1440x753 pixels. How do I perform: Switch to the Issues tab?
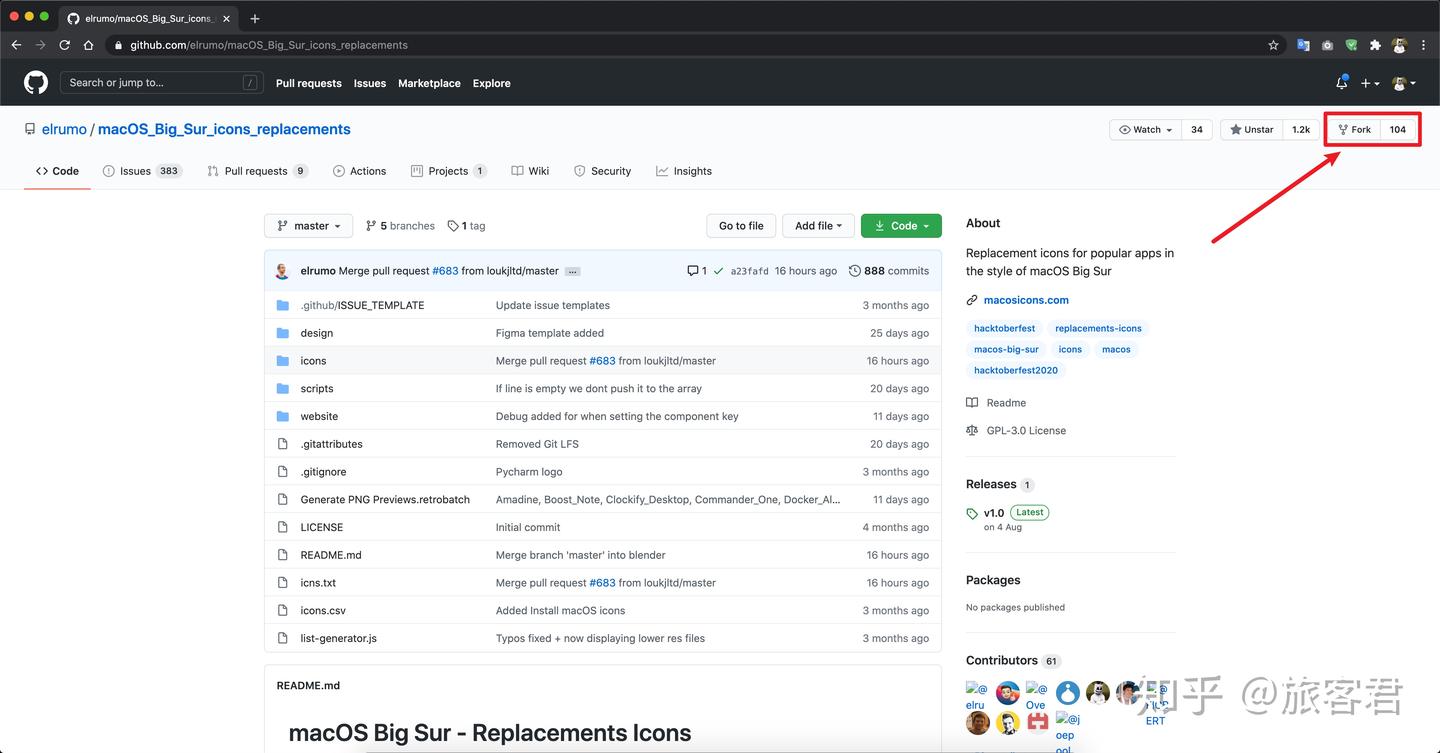point(135,171)
